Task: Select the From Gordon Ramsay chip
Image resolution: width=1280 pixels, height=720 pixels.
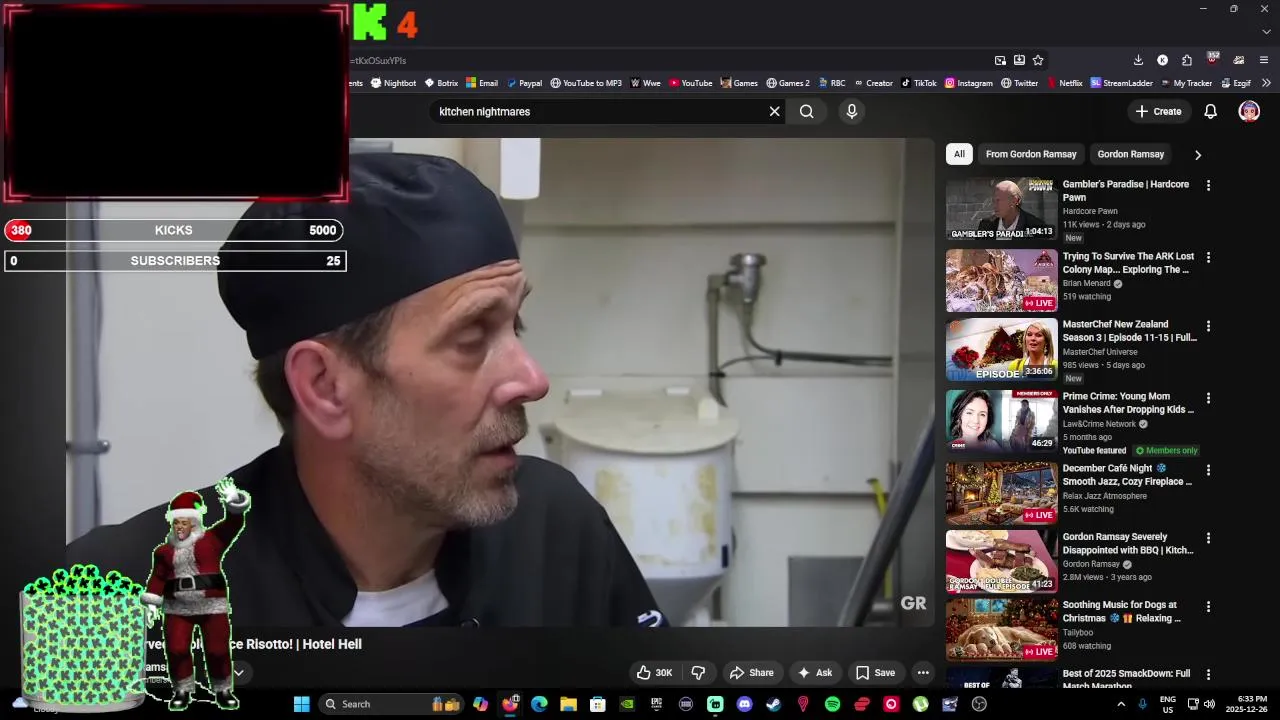Action: 1031,154
